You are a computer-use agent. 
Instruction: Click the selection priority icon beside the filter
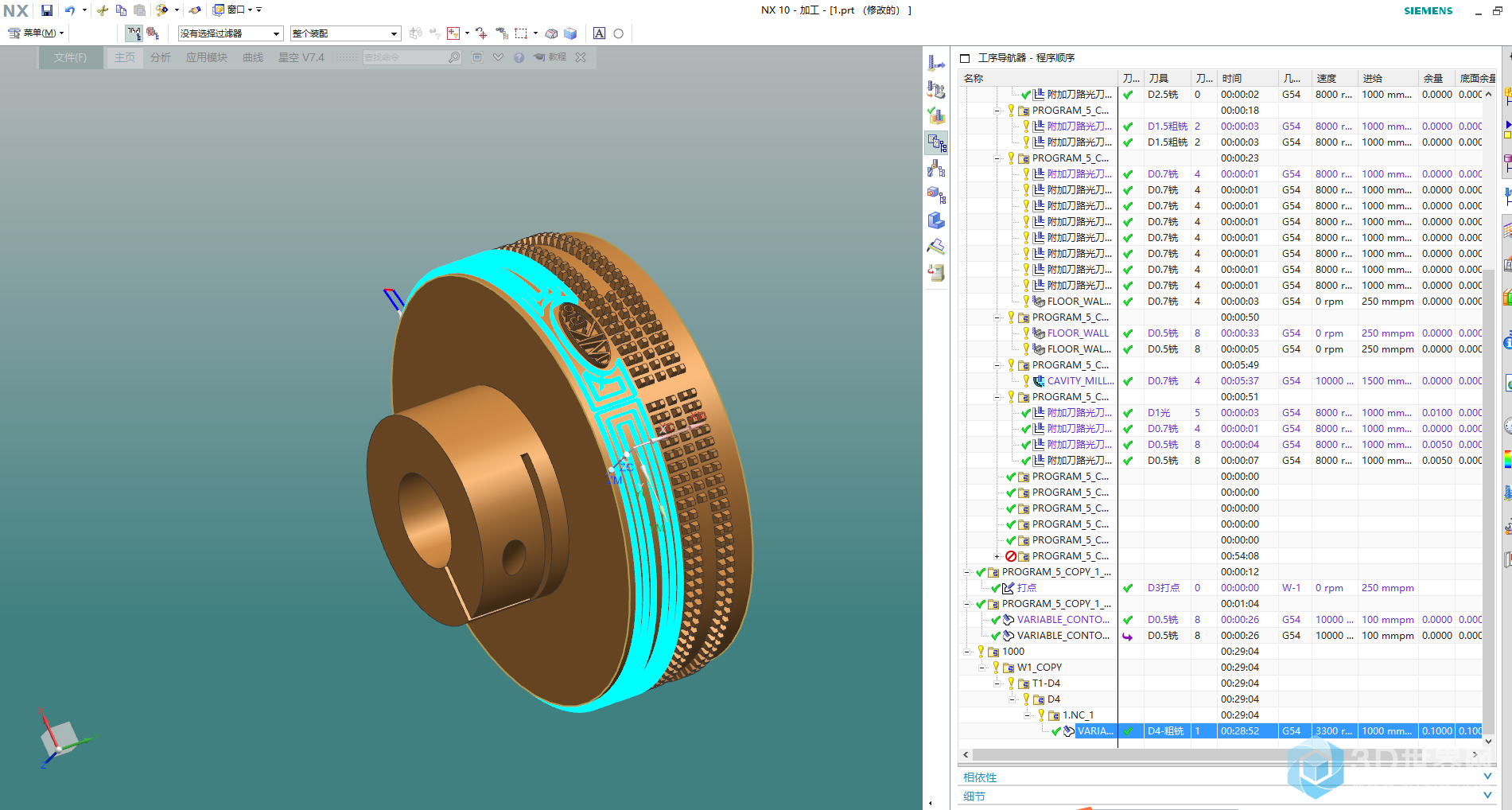click(153, 33)
